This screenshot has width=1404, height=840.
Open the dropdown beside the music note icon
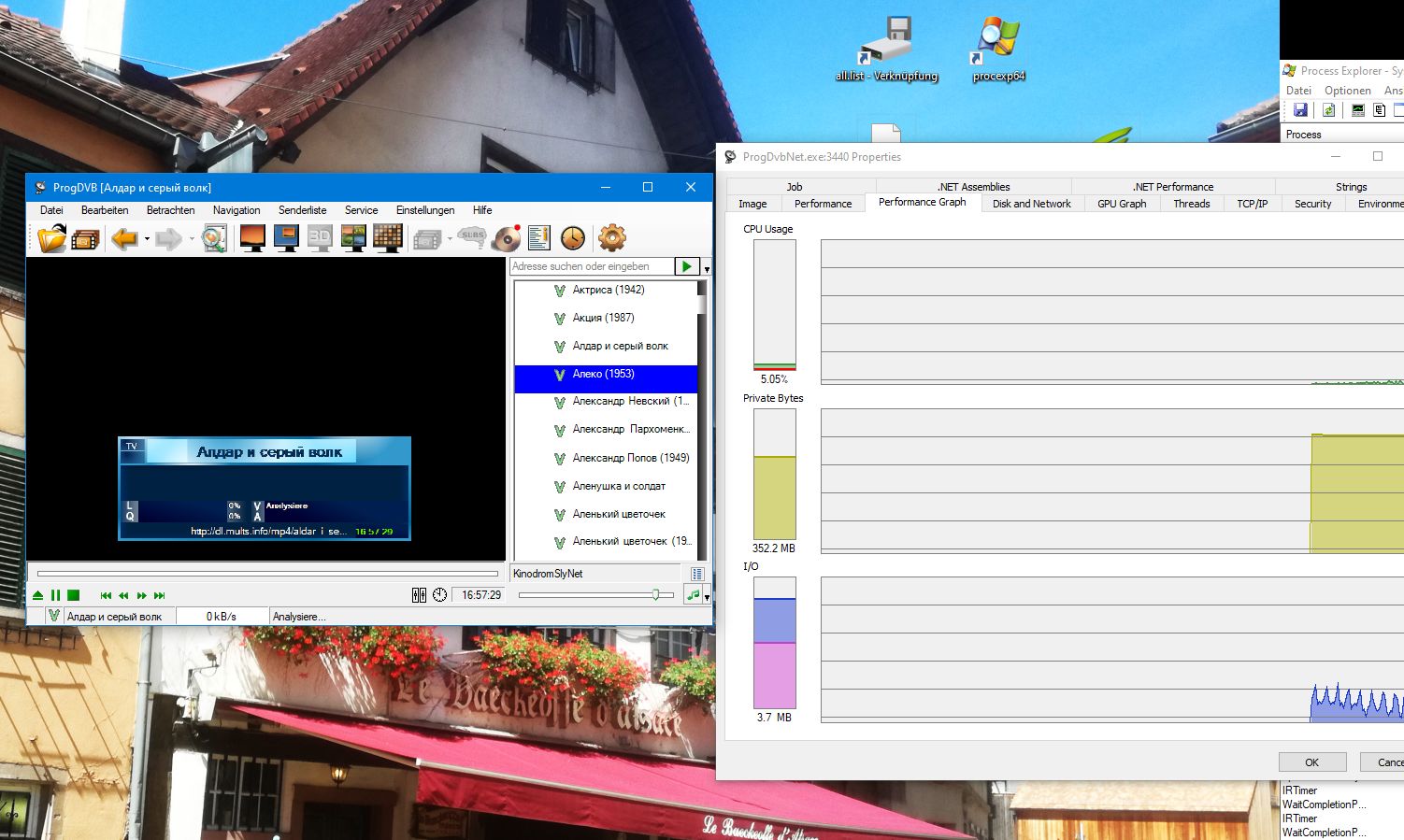tap(707, 596)
